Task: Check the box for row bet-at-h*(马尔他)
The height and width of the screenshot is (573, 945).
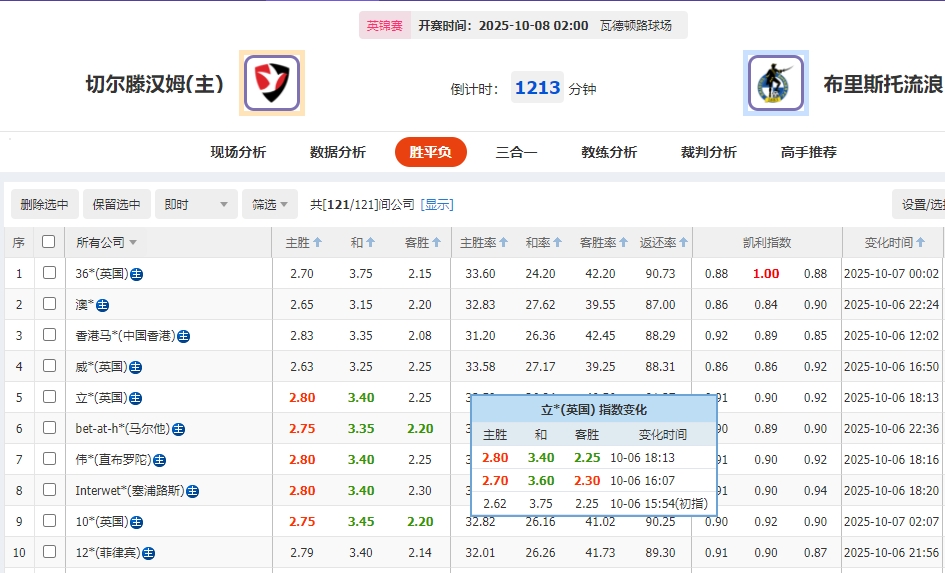Action: tap(49, 428)
